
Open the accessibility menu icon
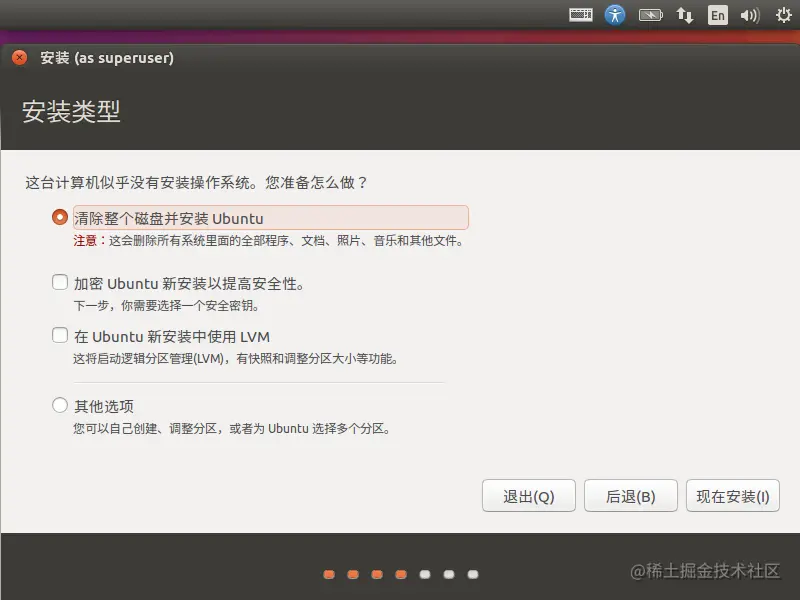click(615, 15)
